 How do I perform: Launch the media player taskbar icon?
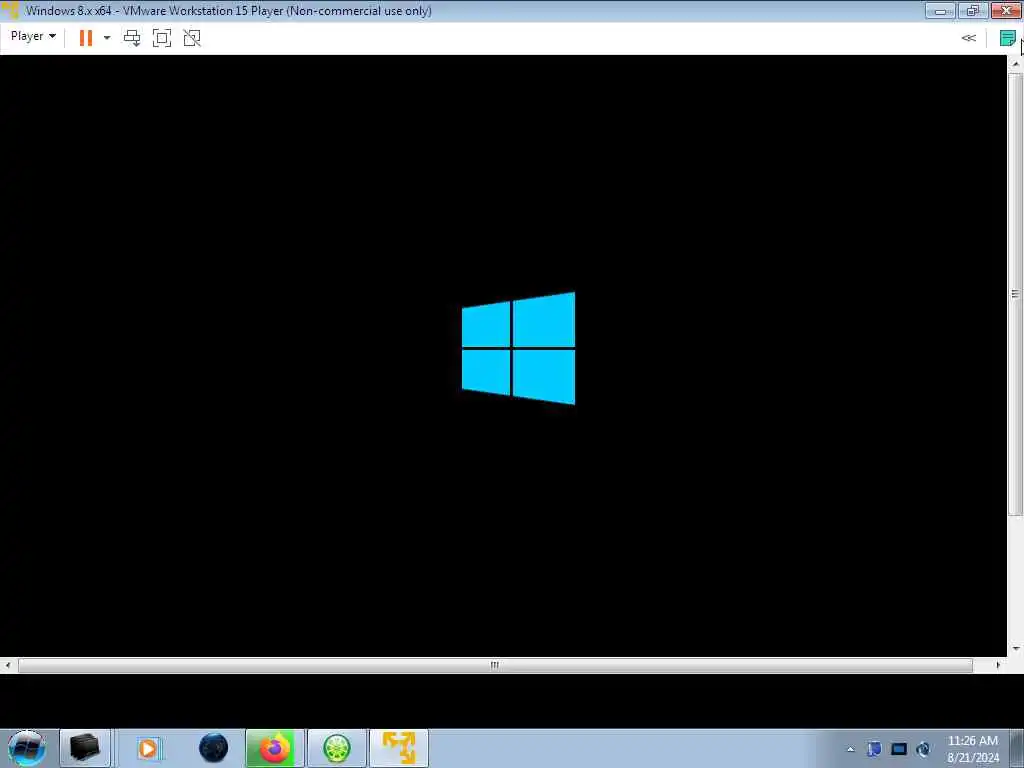click(148, 748)
